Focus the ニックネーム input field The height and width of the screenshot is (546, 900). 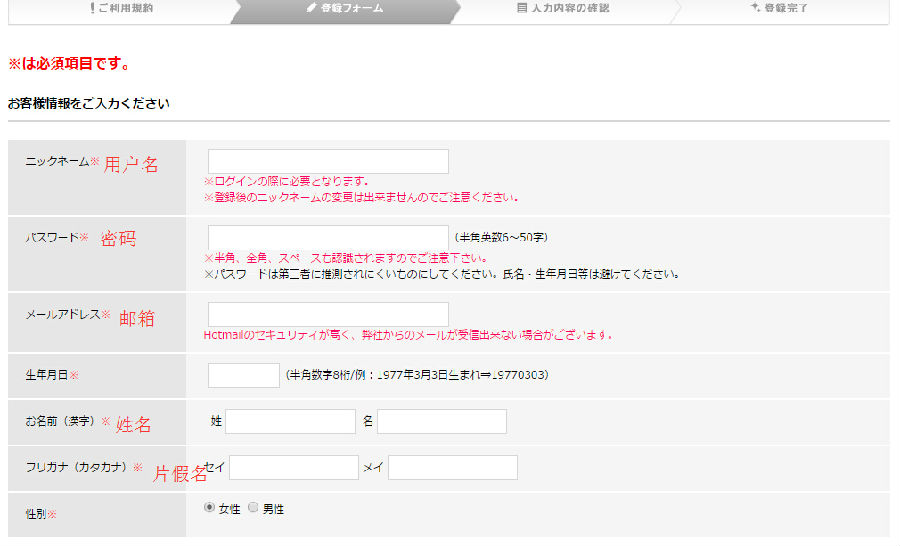[328, 161]
